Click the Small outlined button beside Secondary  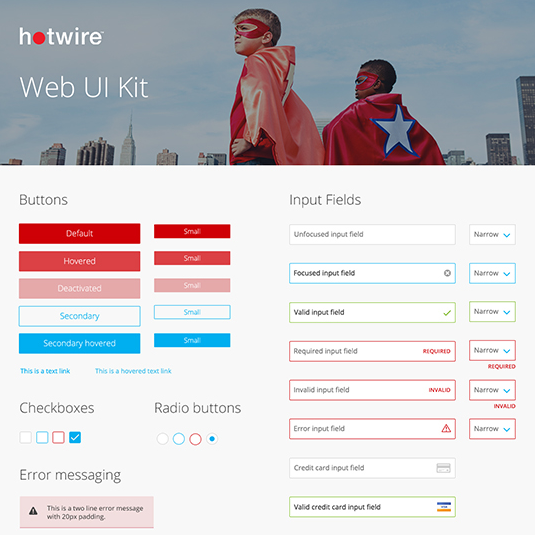pos(192,312)
